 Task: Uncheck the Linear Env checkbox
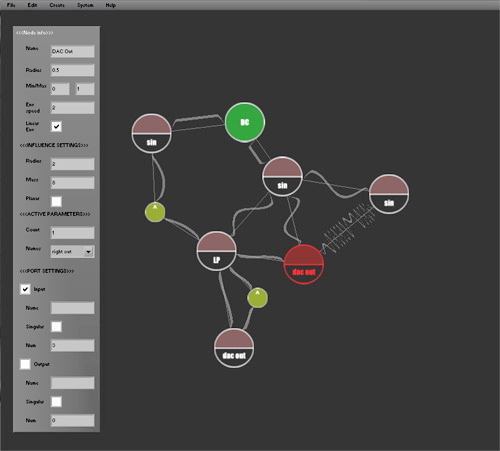pyautogui.click(x=56, y=126)
